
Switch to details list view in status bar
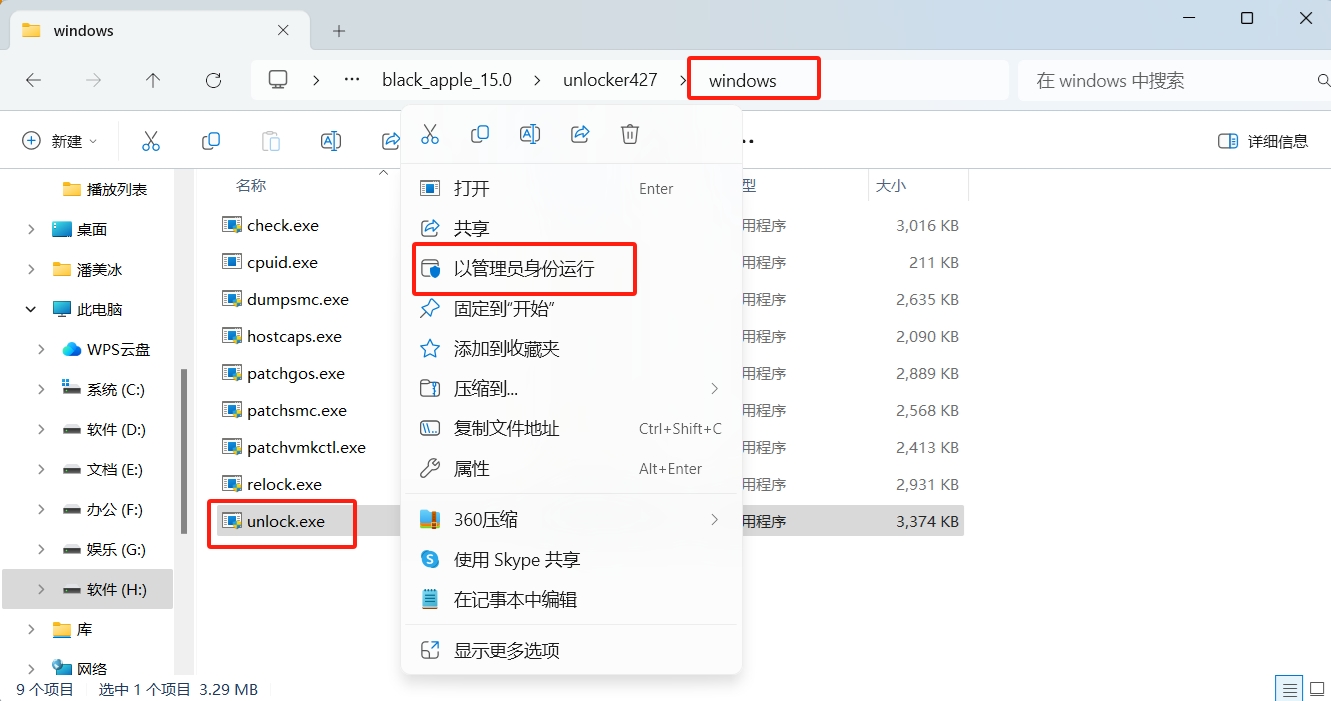pyautogui.click(x=1290, y=689)
